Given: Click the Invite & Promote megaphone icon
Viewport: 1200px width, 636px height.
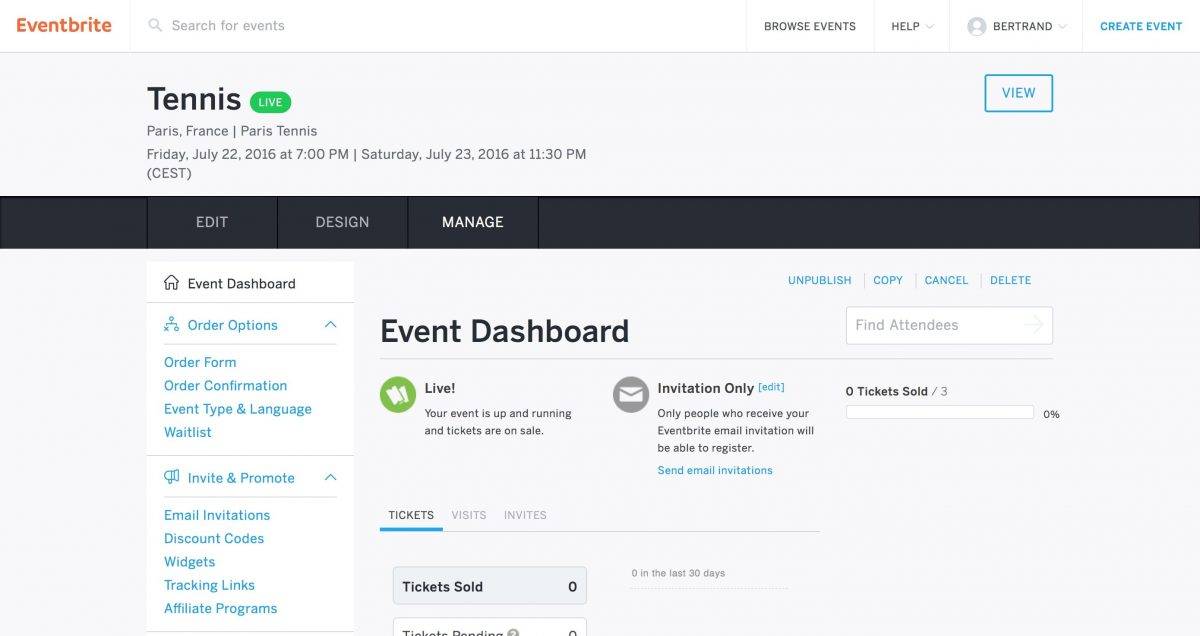Looking at the screenshot, I should coord(171,478).
